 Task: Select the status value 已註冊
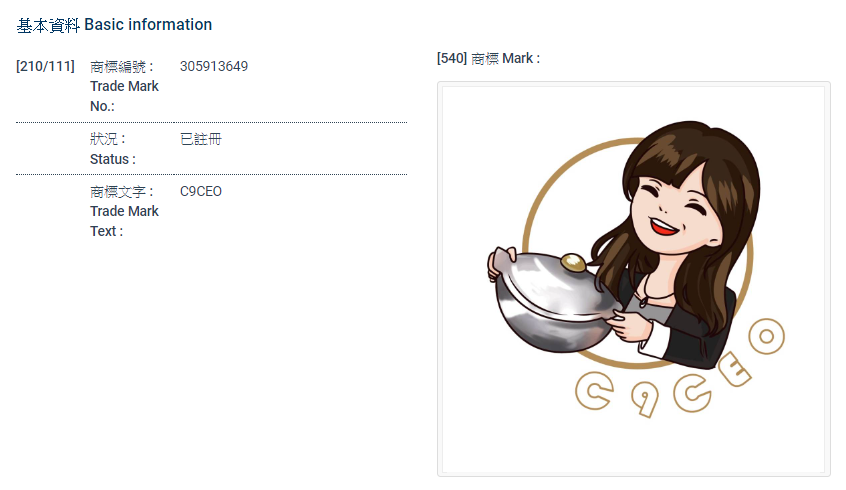[x=201, y=139]
